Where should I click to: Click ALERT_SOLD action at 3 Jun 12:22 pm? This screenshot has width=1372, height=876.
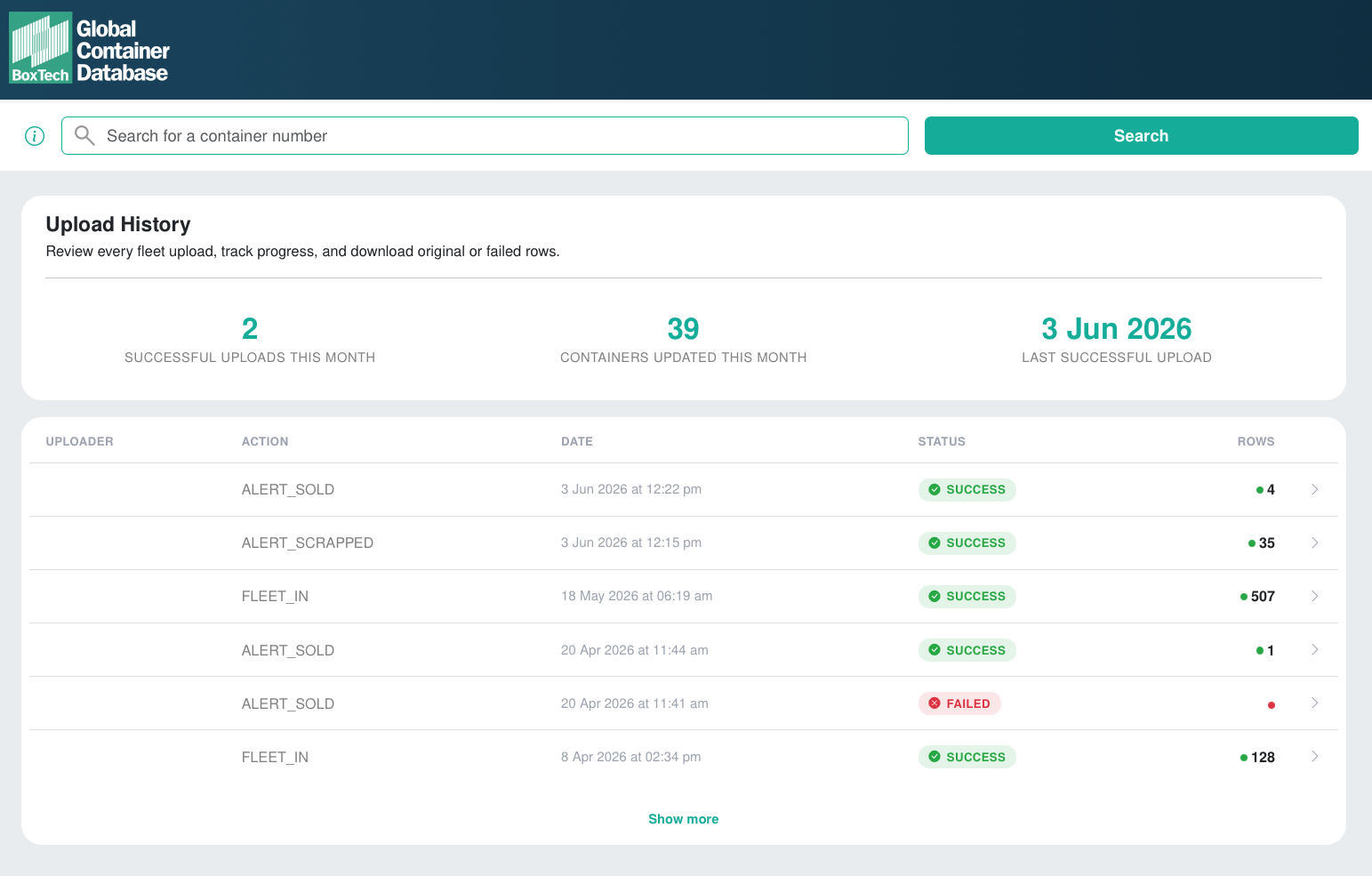pos(288,489)
